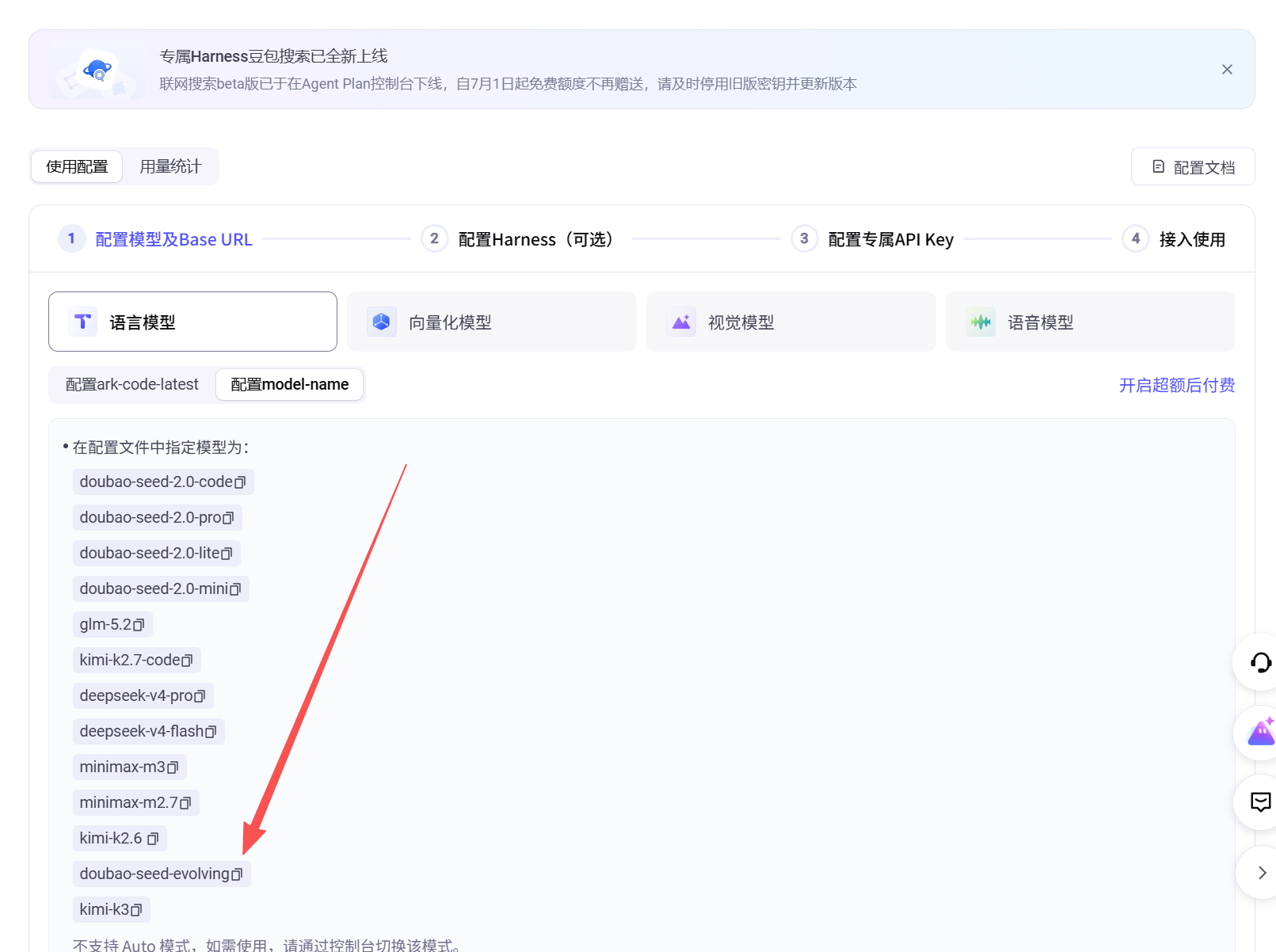Copy the minimax-m3 model name
1276x952 pixels.
173,767
